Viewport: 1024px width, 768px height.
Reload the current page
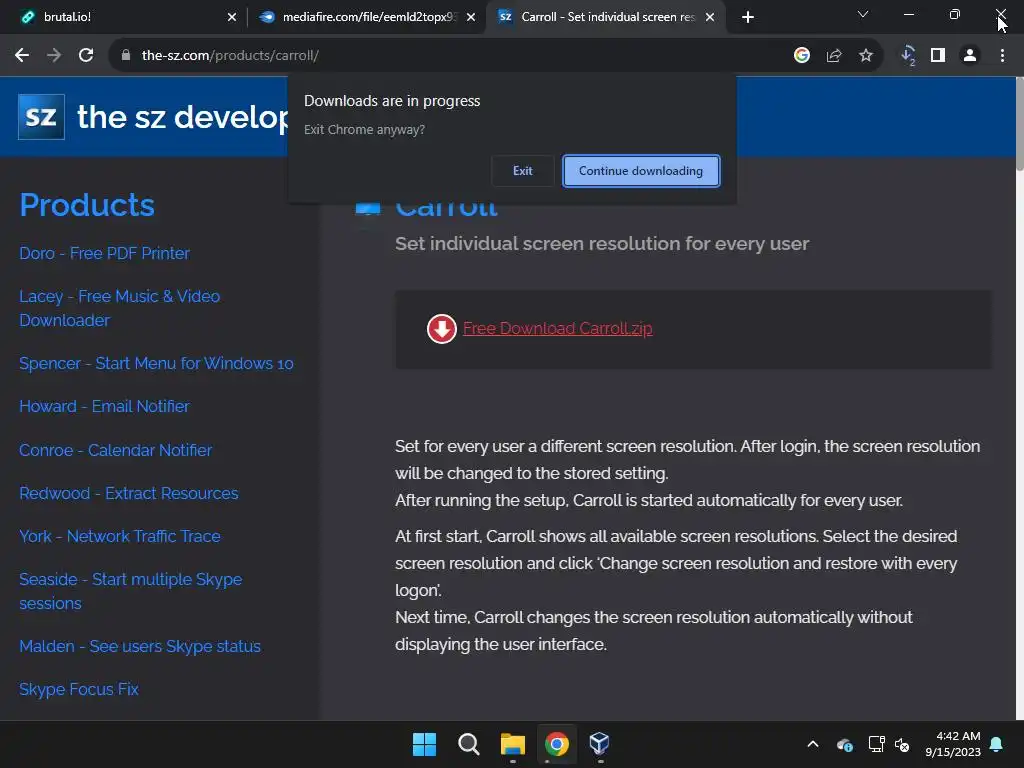pos(86,56)
